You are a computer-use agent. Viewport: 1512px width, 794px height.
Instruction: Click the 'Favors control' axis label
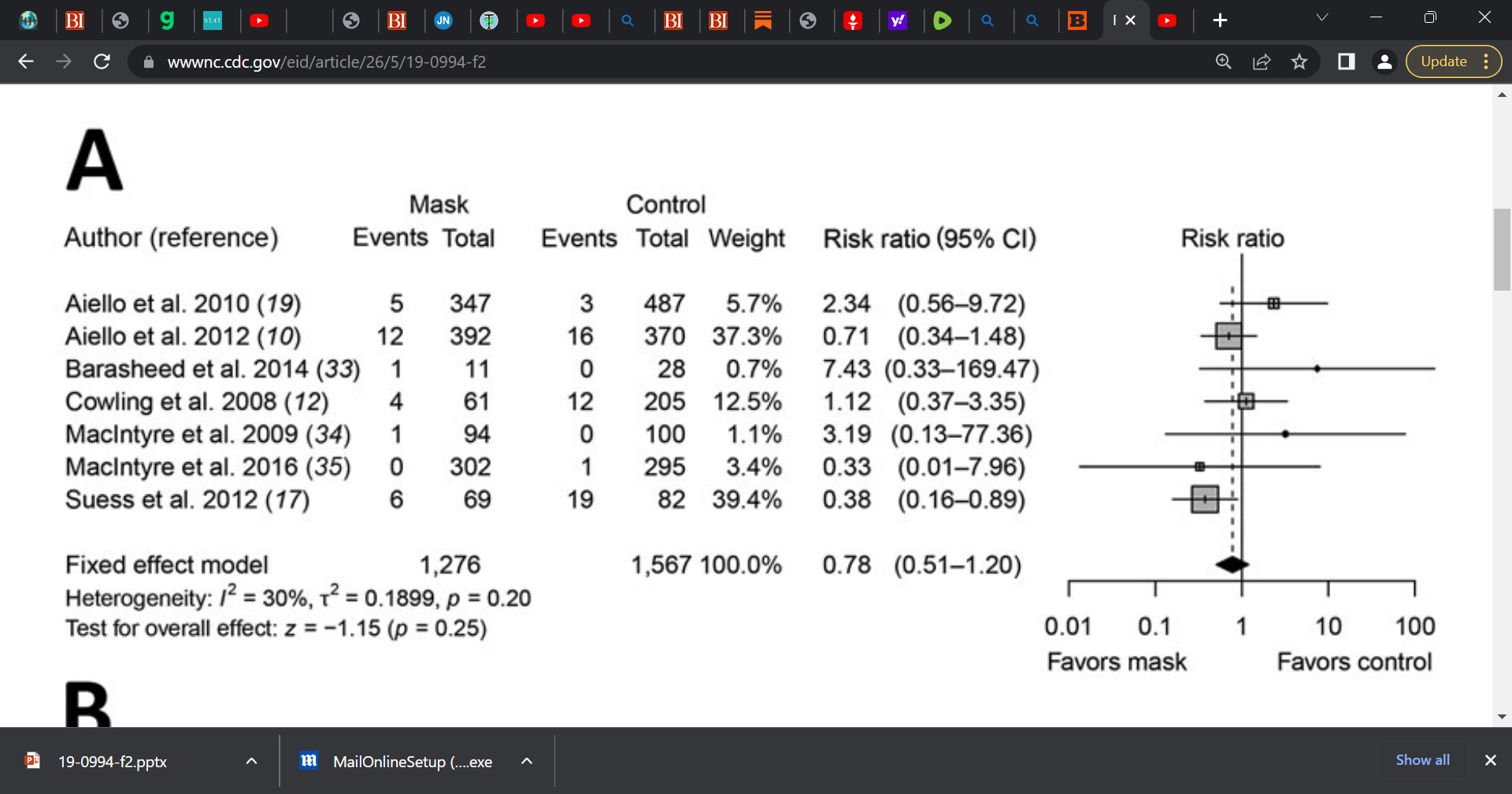(1354, 662)
